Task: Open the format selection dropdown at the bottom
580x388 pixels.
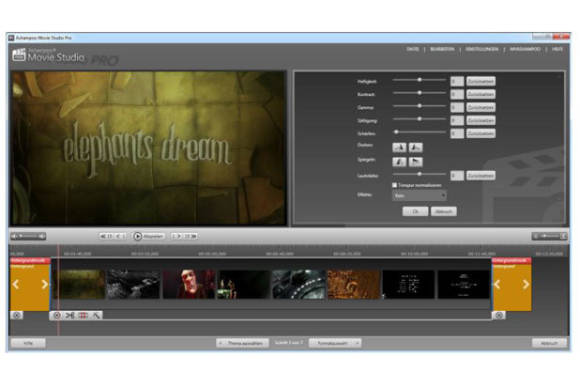Action: (335, 343)
